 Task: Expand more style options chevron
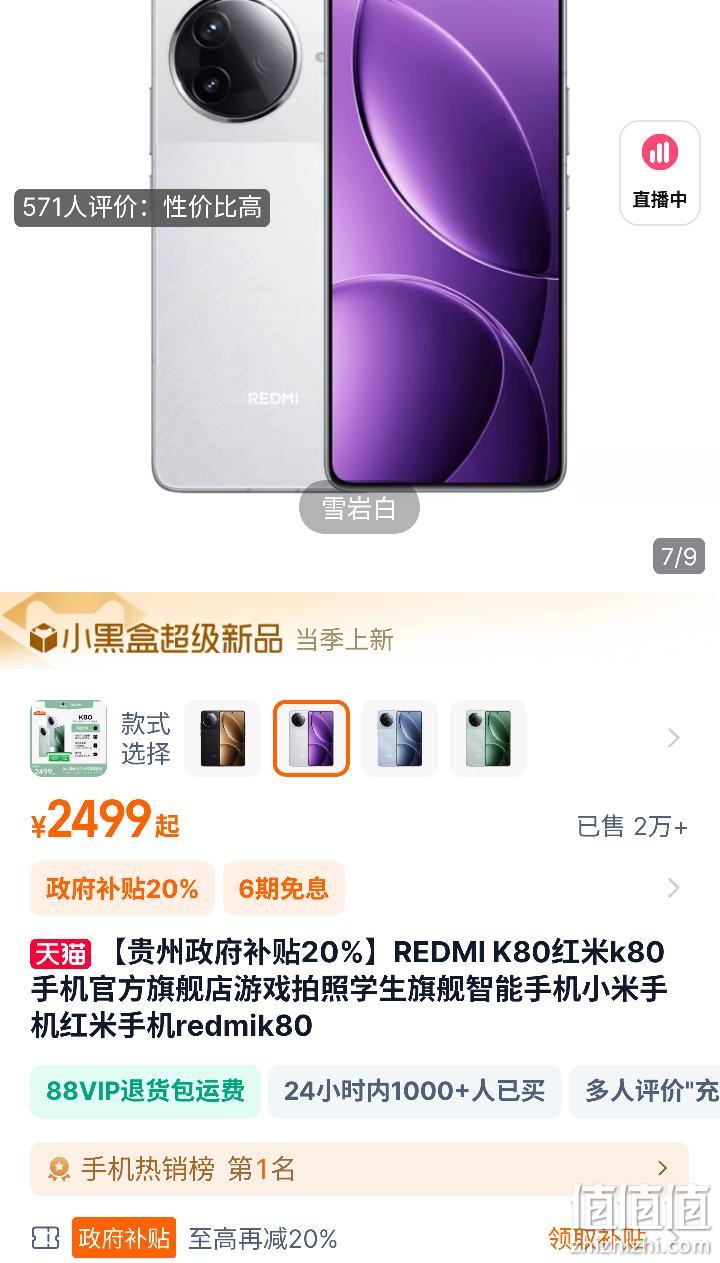coord(673,738)
